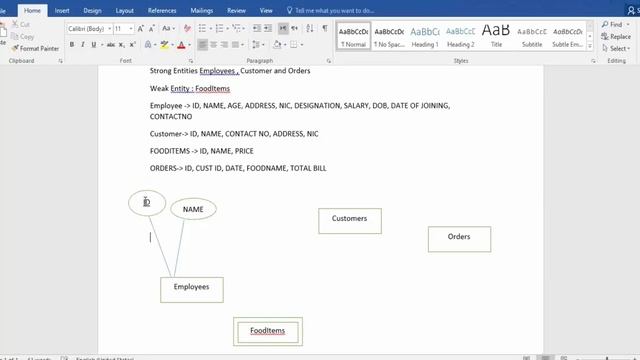640x360 pixels.
Task: Click the Tell me search box
Action: point(331,11)
